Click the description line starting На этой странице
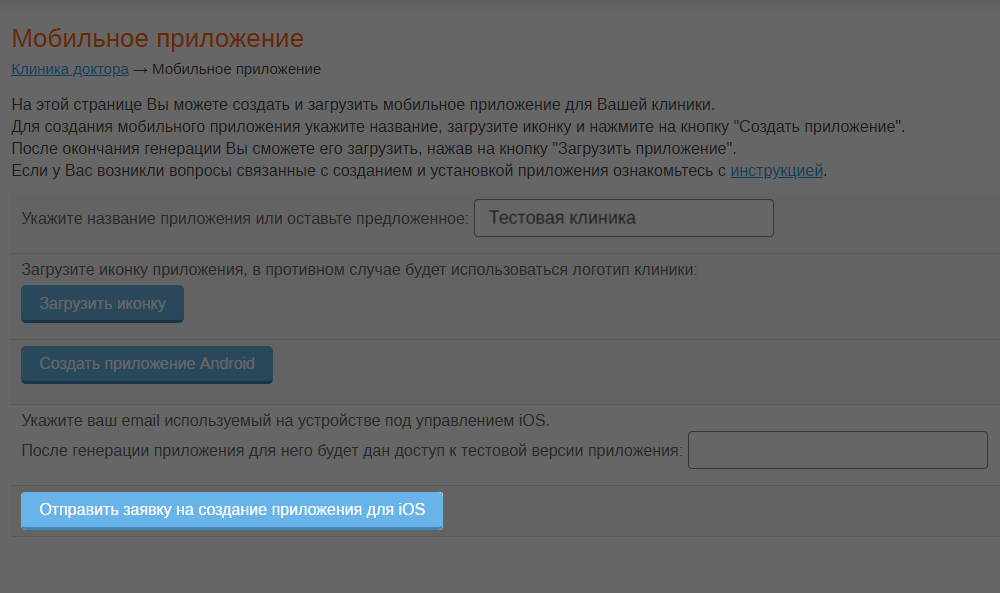 coord(363,105)
